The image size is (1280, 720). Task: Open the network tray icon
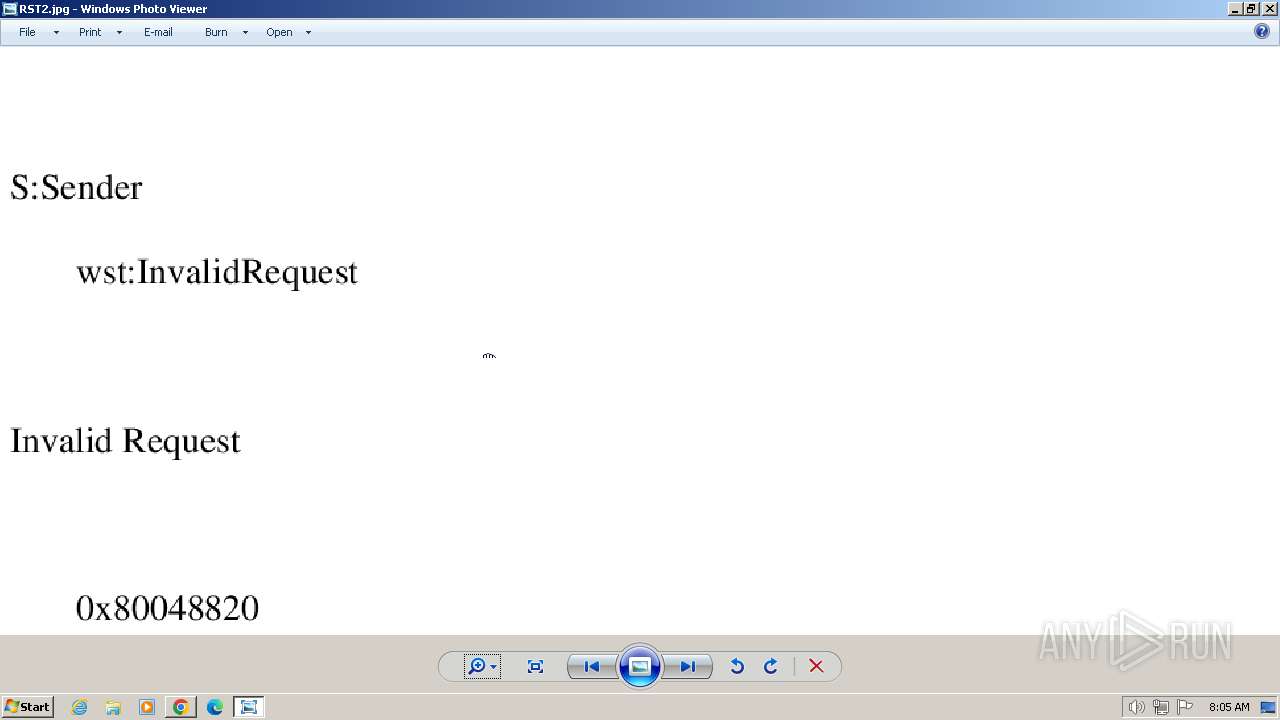click(1161, 707)
